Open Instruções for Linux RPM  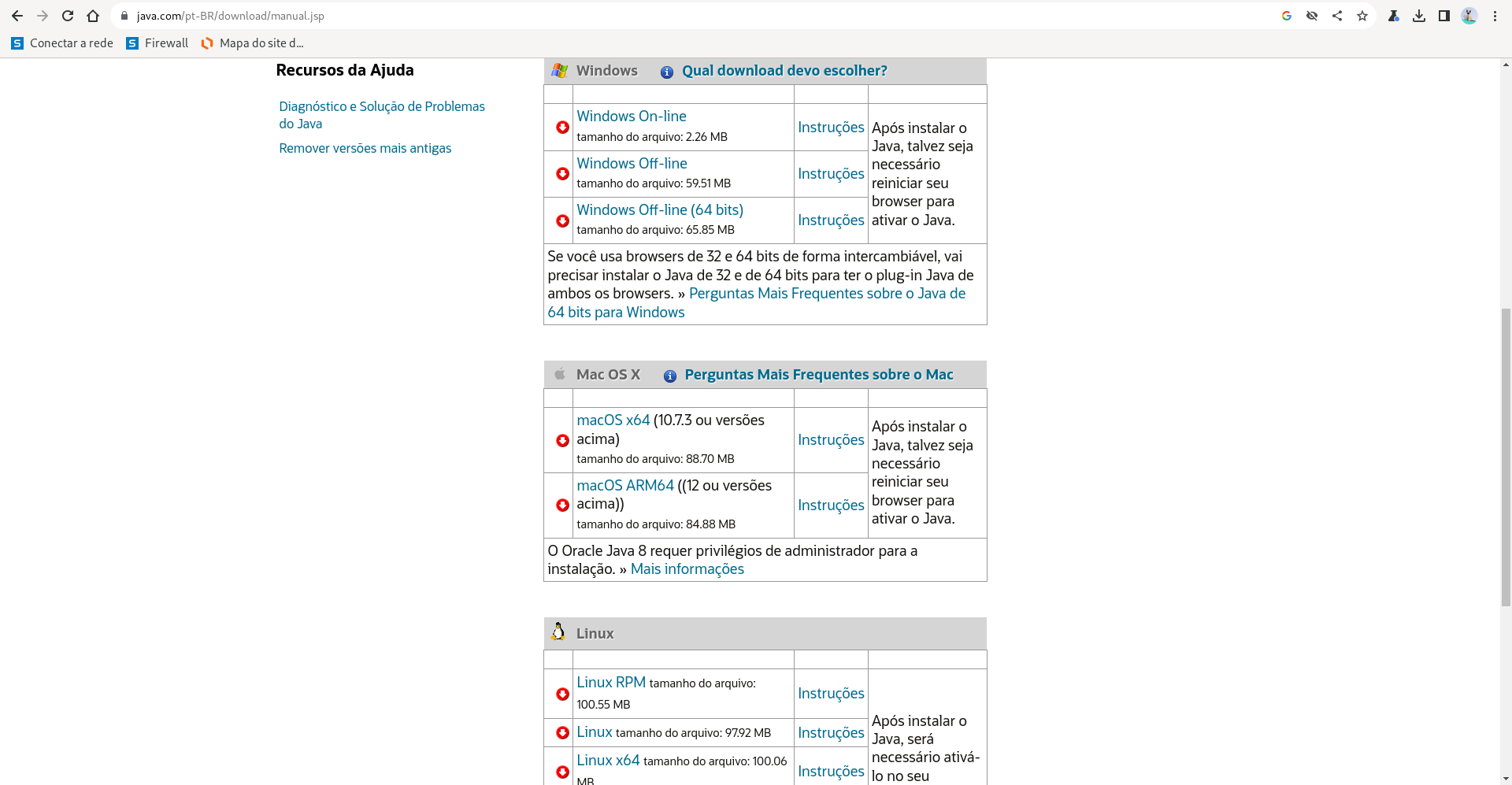(x=831, y=694)
